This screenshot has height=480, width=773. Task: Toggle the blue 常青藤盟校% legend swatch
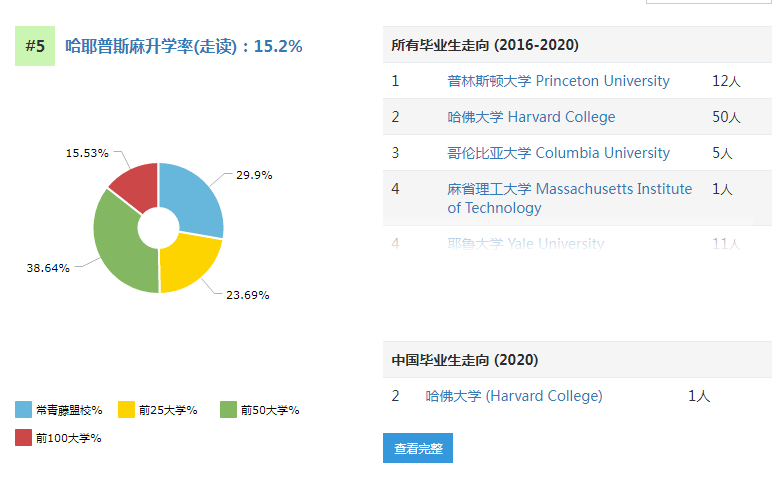click(24, 410)
